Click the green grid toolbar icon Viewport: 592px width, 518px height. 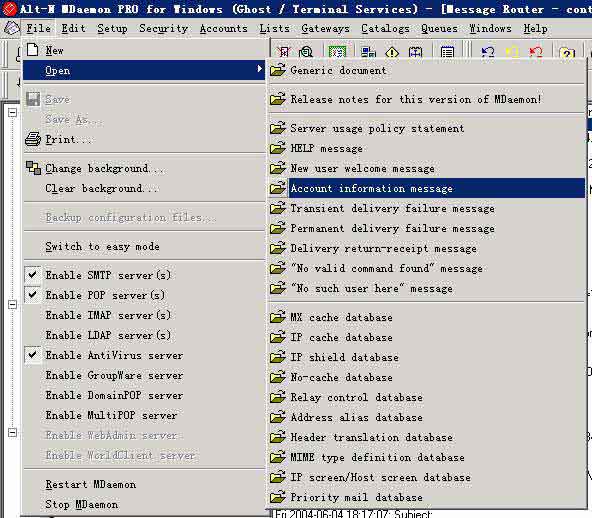coord(337,52)
